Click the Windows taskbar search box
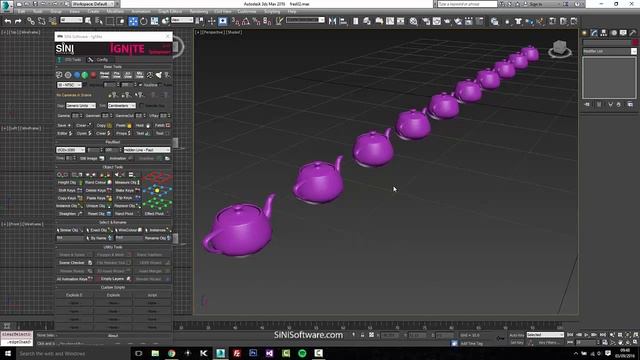 (x=73, y=353)
